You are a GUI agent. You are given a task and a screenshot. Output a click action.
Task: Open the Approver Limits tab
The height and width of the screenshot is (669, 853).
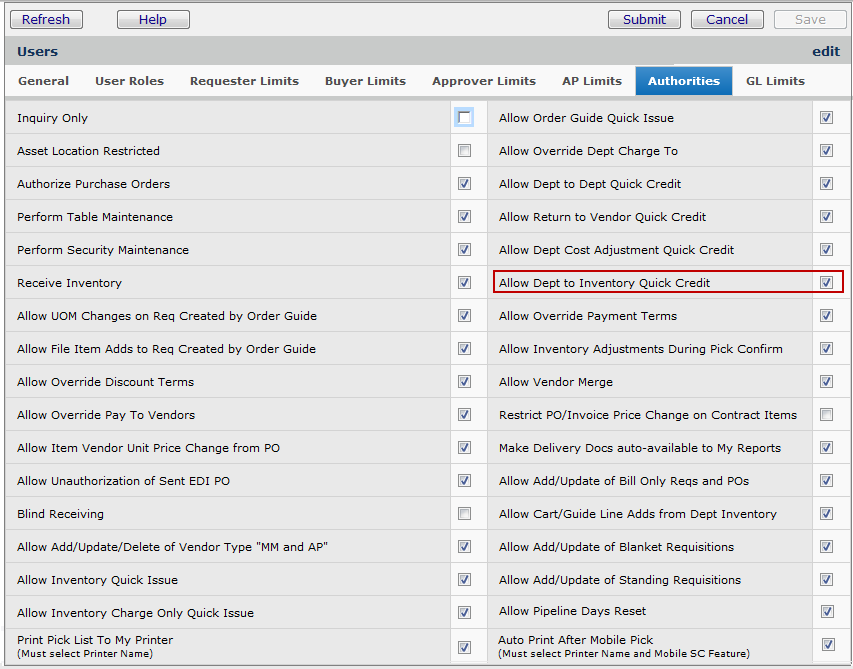[x=483, y=81]
